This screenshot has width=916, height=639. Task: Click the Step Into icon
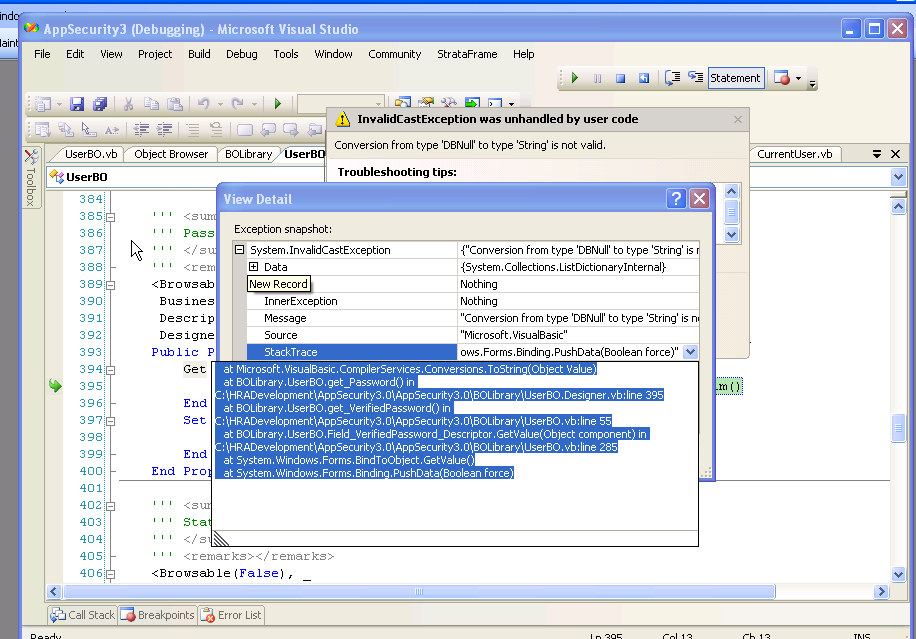[695, 78]
